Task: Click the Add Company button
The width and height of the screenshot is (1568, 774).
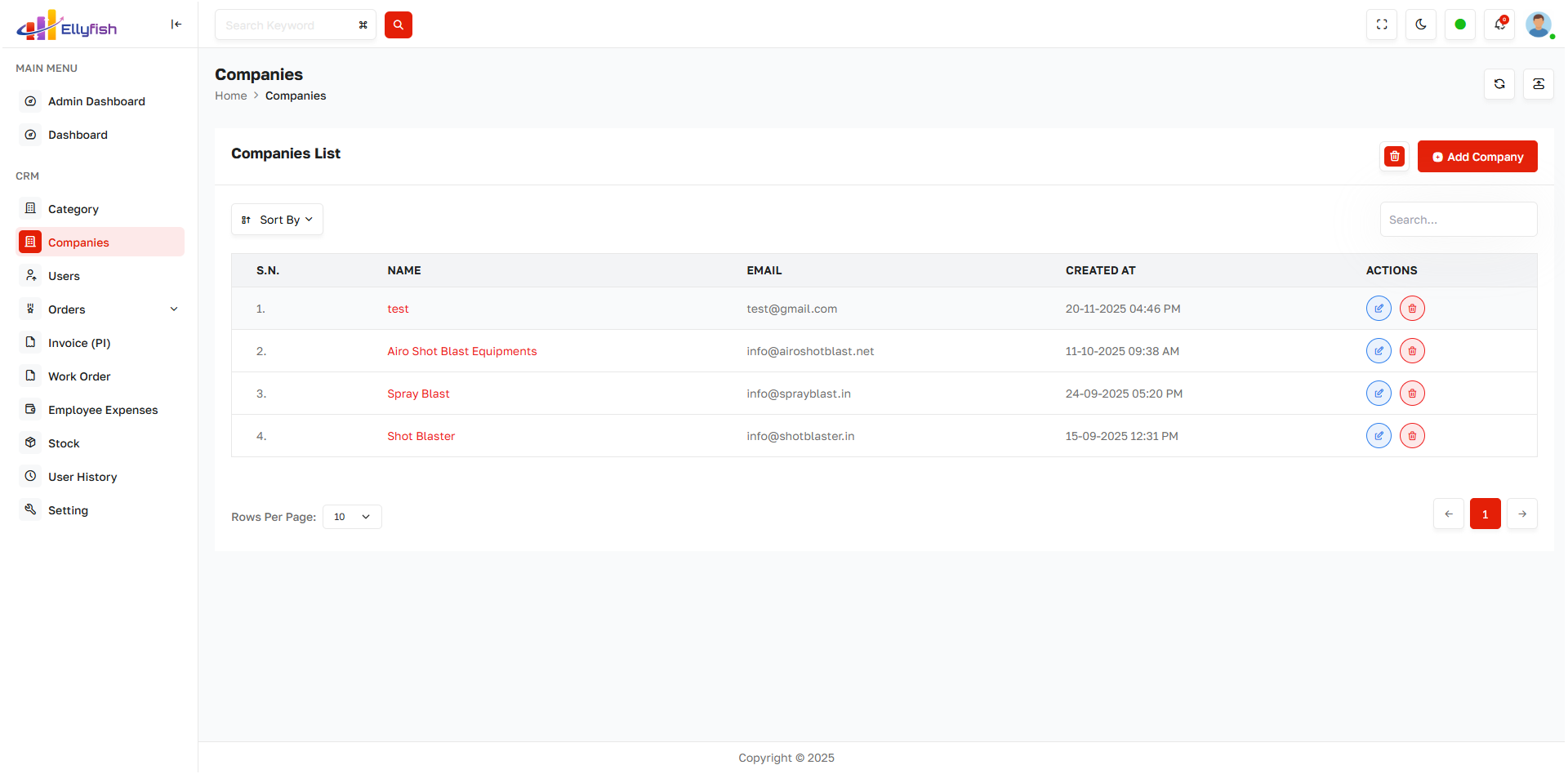Action: tap(1477, 157)
